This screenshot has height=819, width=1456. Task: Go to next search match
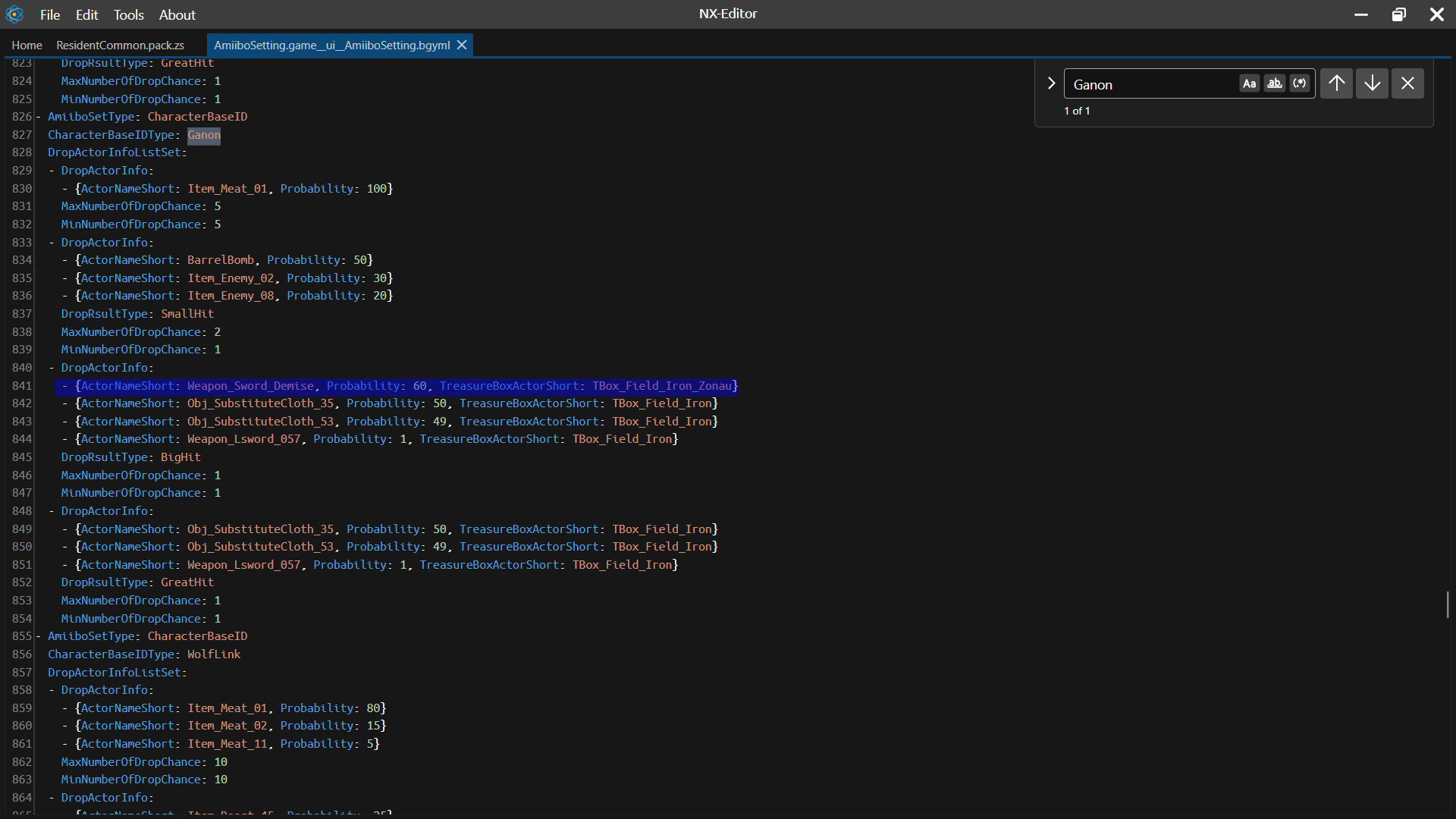[1372, 83]
